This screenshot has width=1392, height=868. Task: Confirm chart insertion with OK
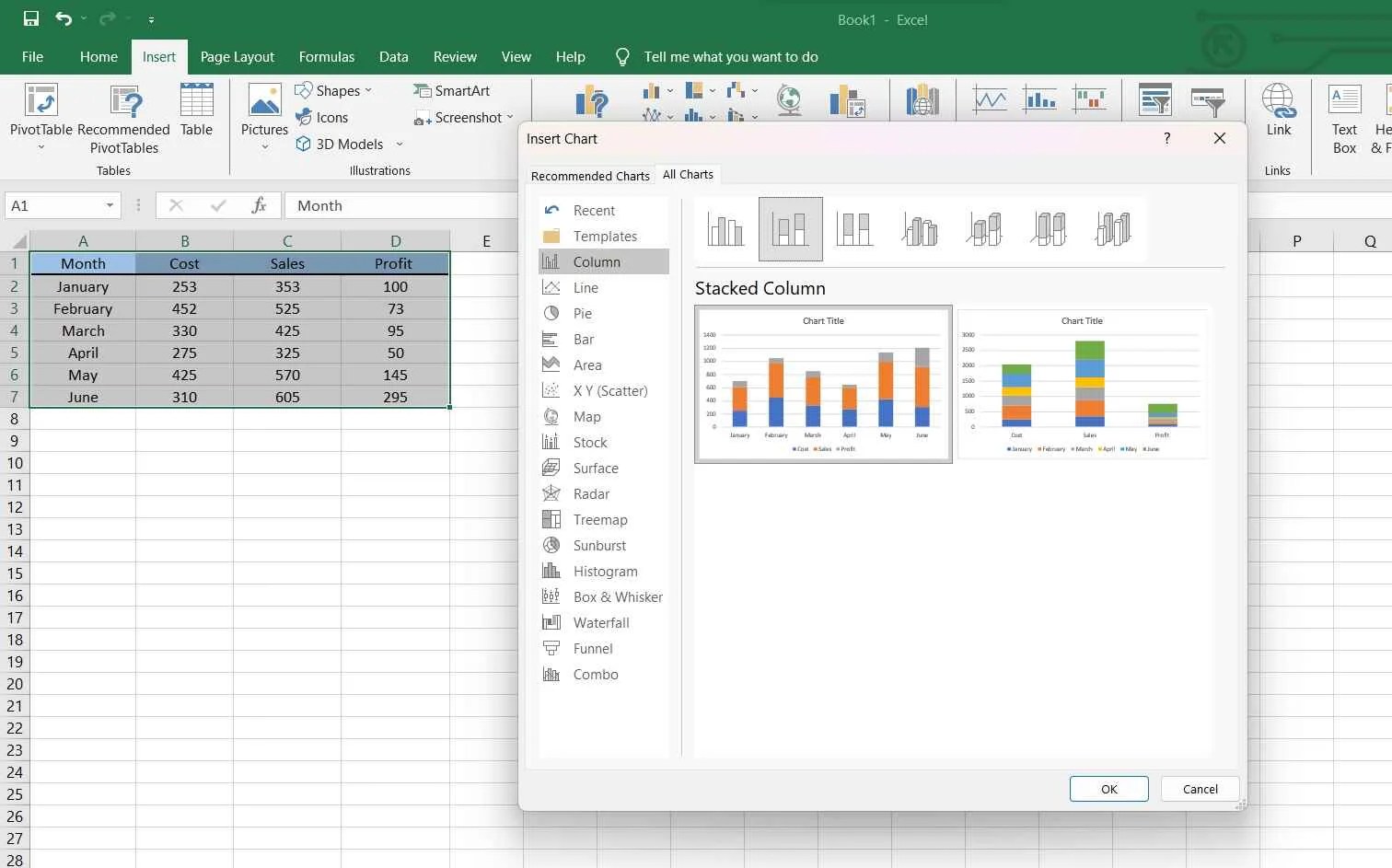pyautogui.click(x=1108, y=789)
